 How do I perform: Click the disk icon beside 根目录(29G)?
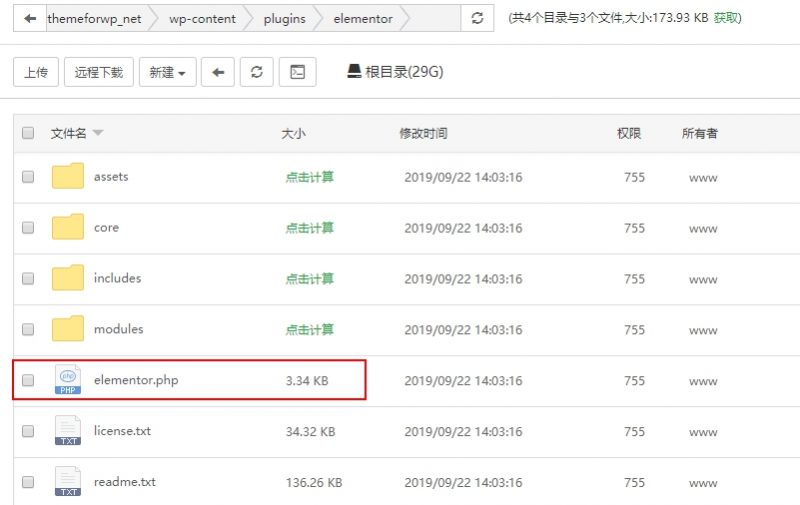353,71
